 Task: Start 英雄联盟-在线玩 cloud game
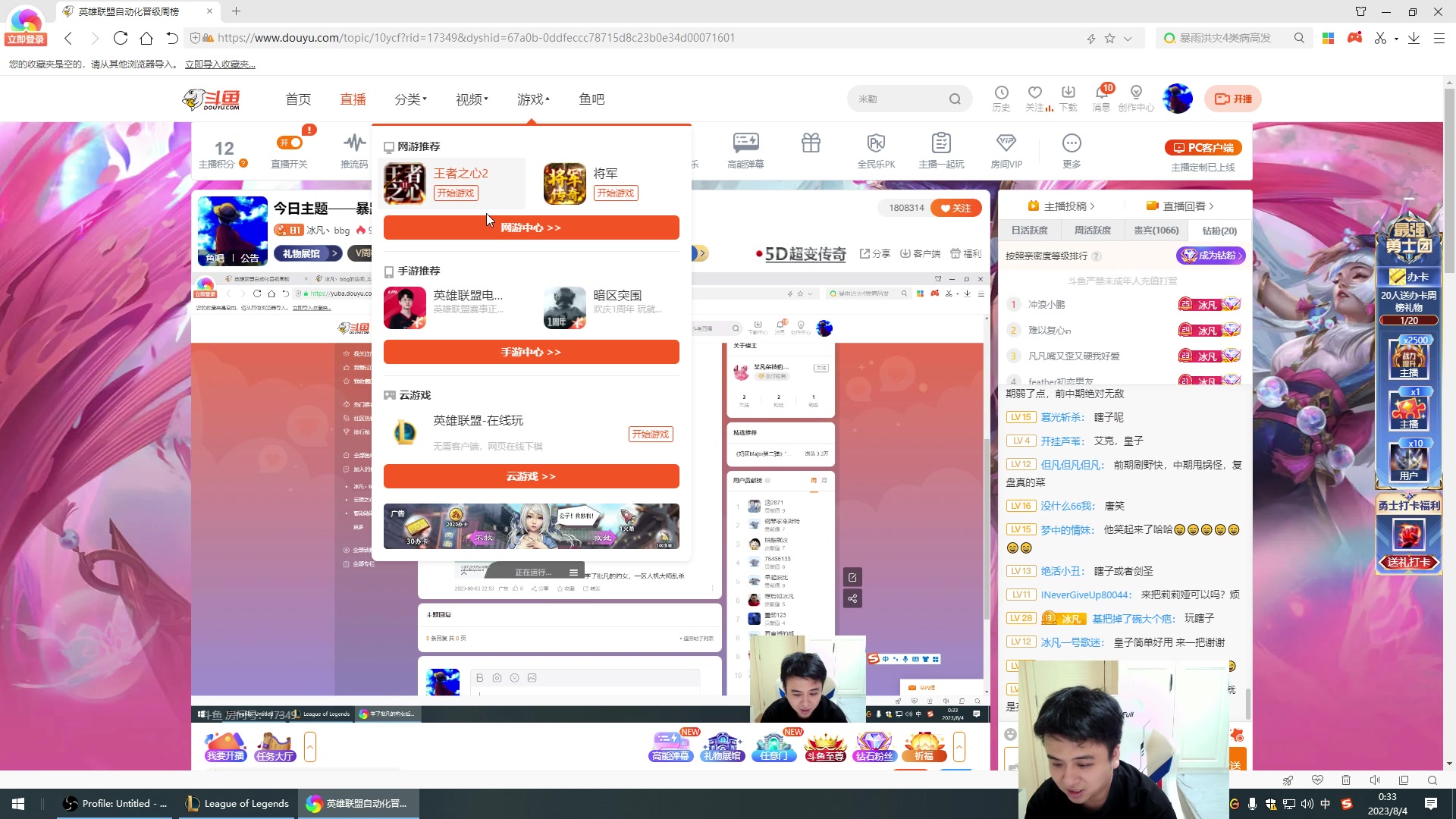651,435
